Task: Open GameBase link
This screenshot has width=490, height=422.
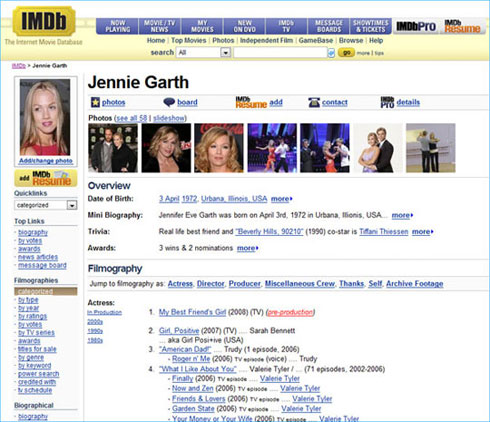Action: click(x=316, y=40)
